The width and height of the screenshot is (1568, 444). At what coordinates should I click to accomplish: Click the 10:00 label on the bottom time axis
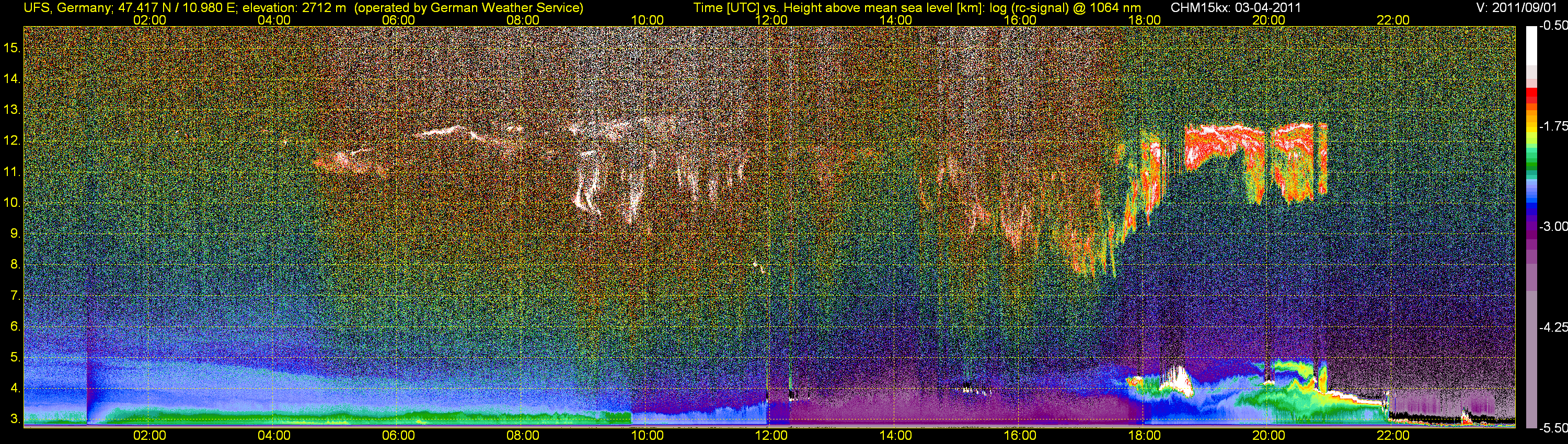pyautogui.click(x=647, y=436)
